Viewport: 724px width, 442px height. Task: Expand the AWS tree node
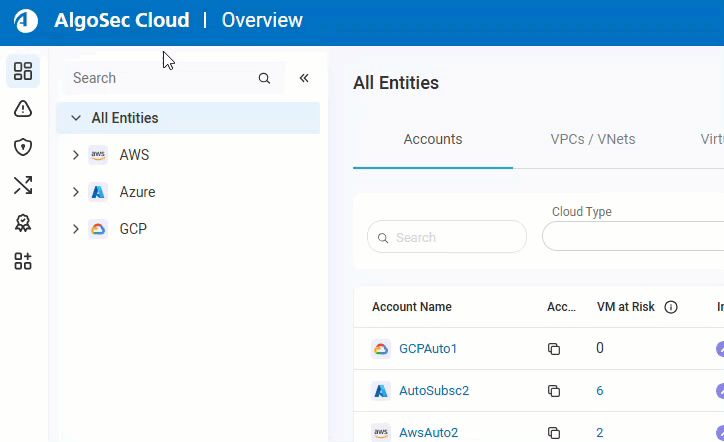[x=76, y=155]
